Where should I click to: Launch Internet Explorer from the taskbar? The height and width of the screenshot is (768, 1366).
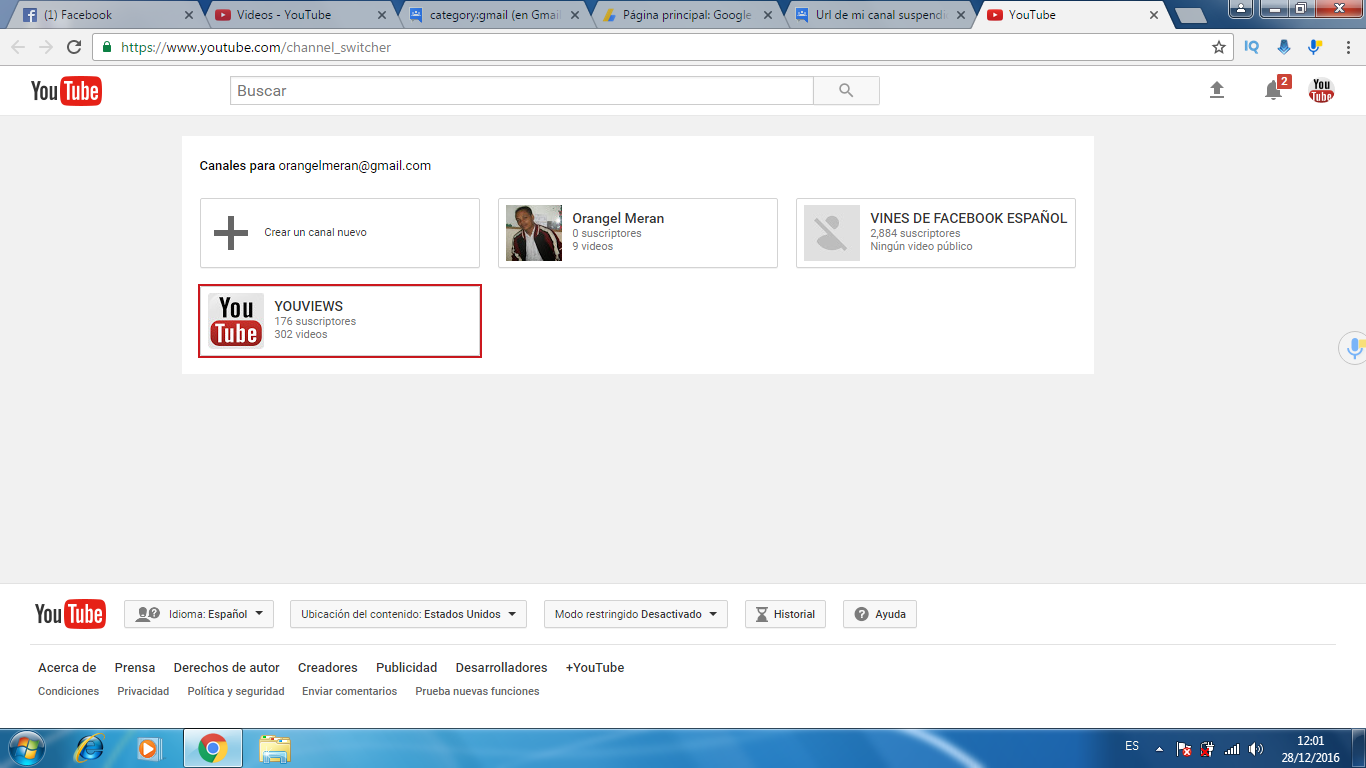point(90,748)
